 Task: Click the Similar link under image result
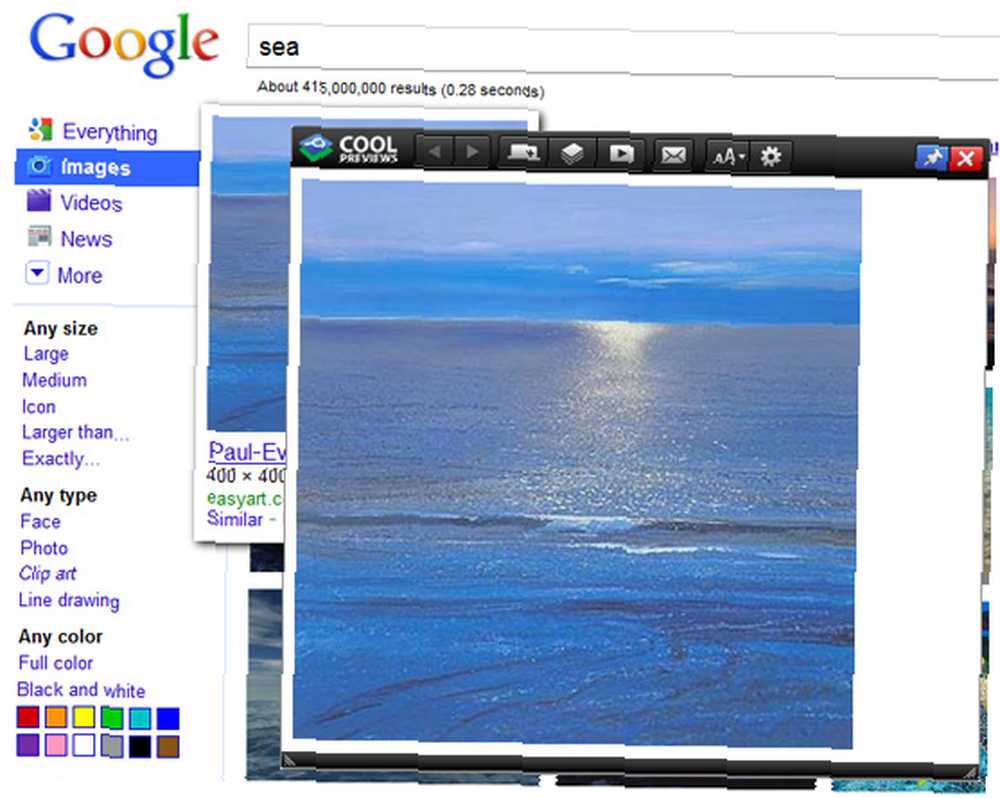(235, 519)
